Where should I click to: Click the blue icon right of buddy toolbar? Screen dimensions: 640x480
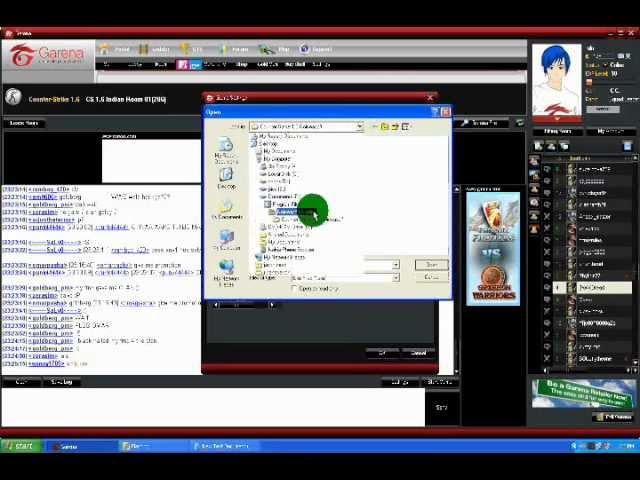point(627,146)
